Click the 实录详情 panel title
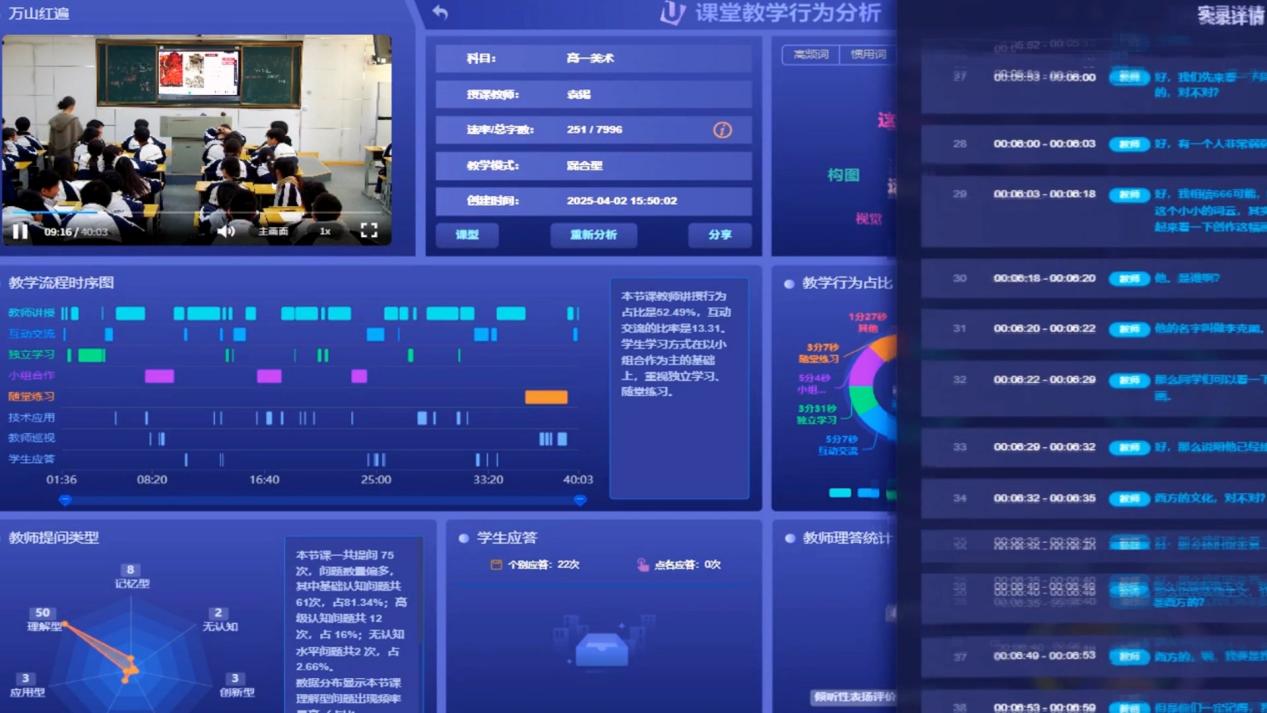Viewport: 1267px width, 713px height. (1231, 15)
